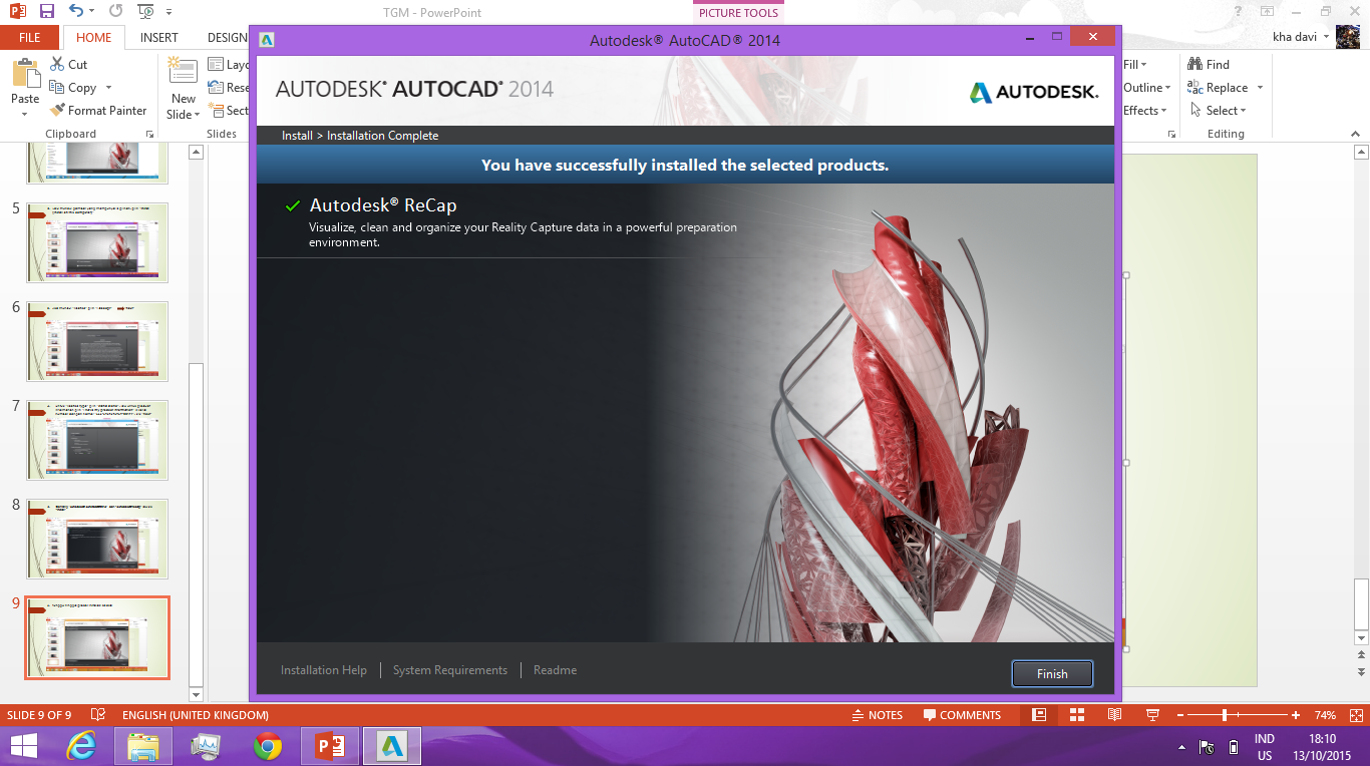Click Find in the Editing group
The image size is (1370, 766).
1209,64
